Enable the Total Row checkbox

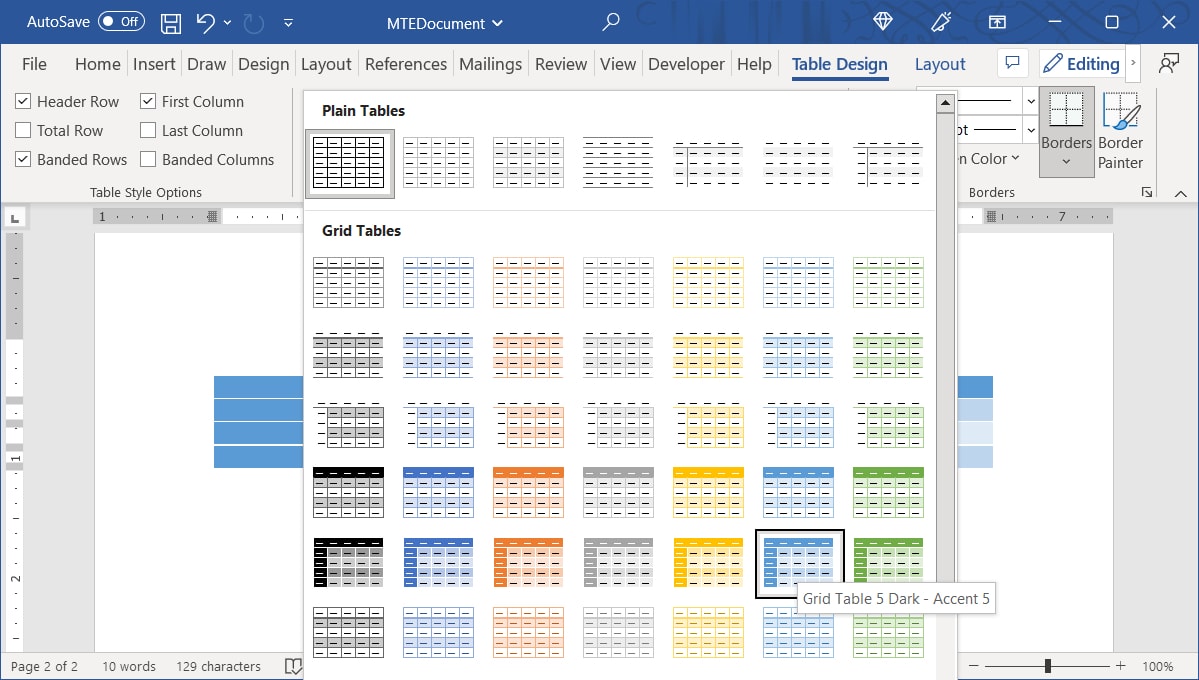[x=23, y=130]
